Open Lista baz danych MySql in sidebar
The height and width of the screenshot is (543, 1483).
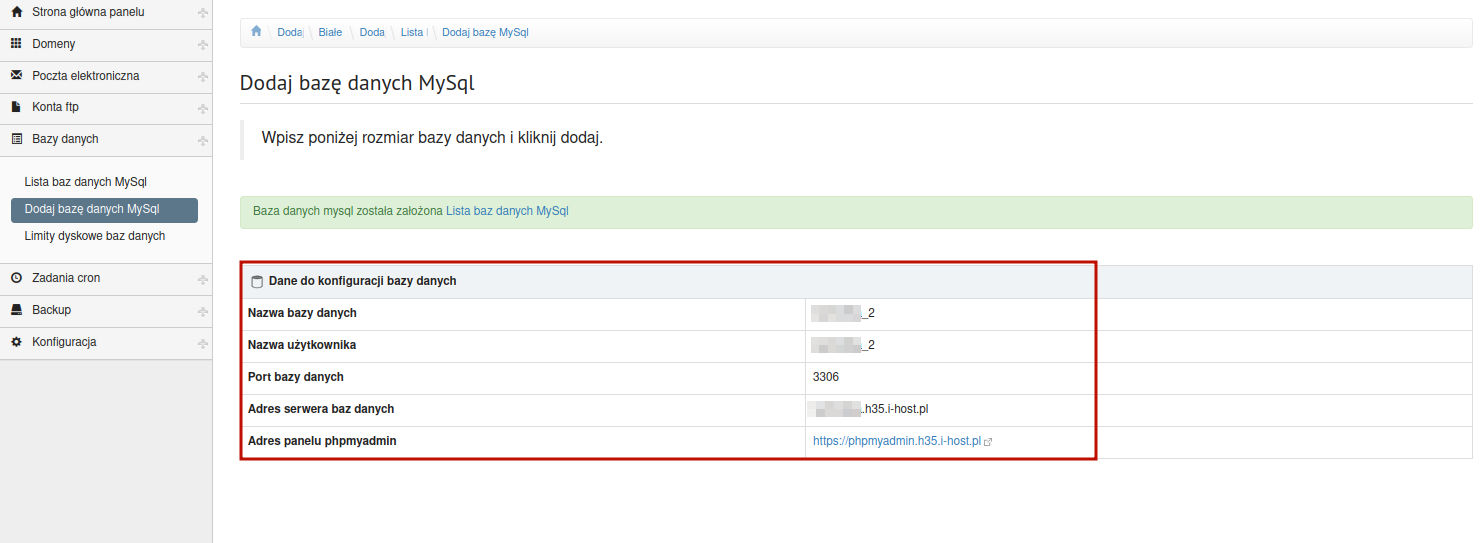pyautogui.click(x=86, y=182)
